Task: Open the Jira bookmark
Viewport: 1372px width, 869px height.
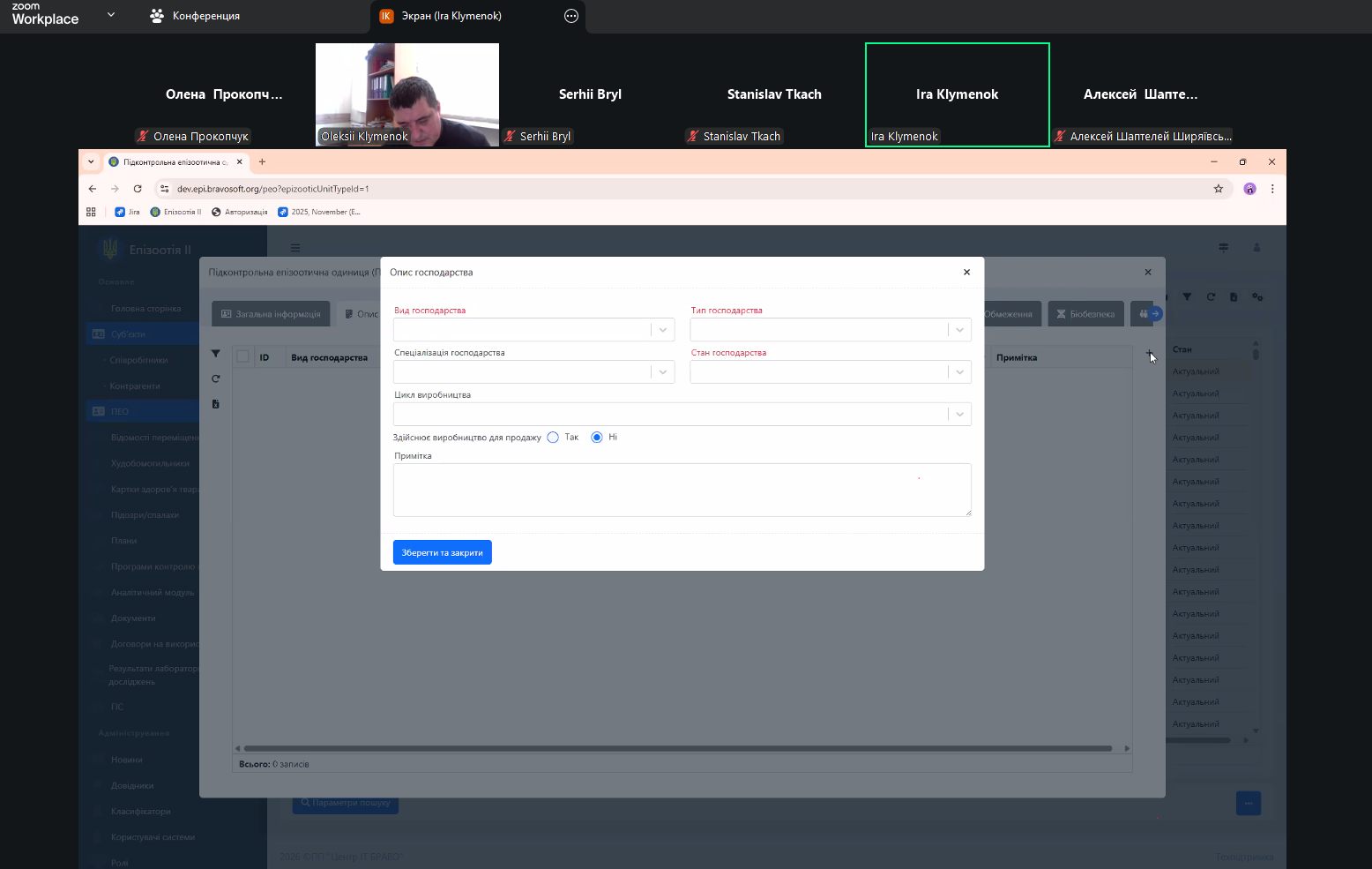Action: (x=128, y=212)
